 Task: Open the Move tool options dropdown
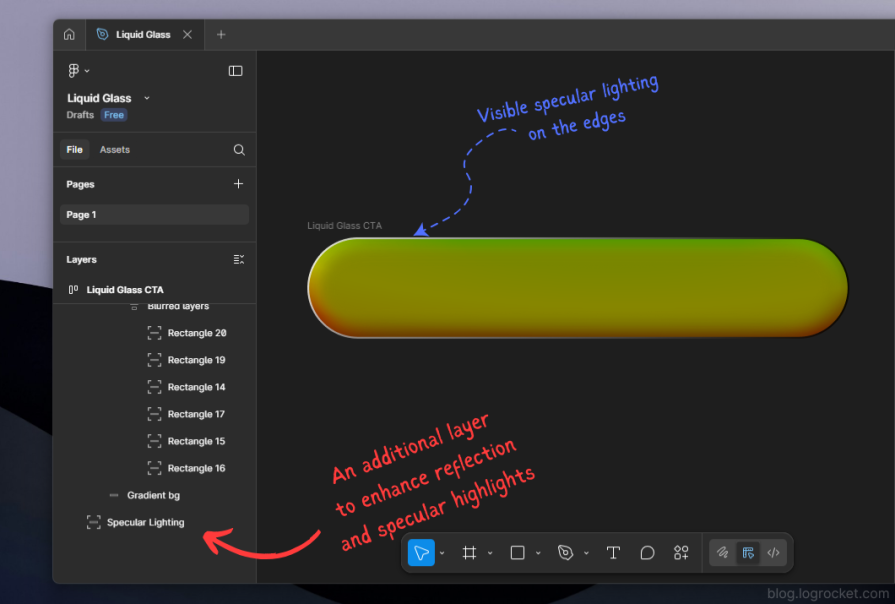(440, 552)
